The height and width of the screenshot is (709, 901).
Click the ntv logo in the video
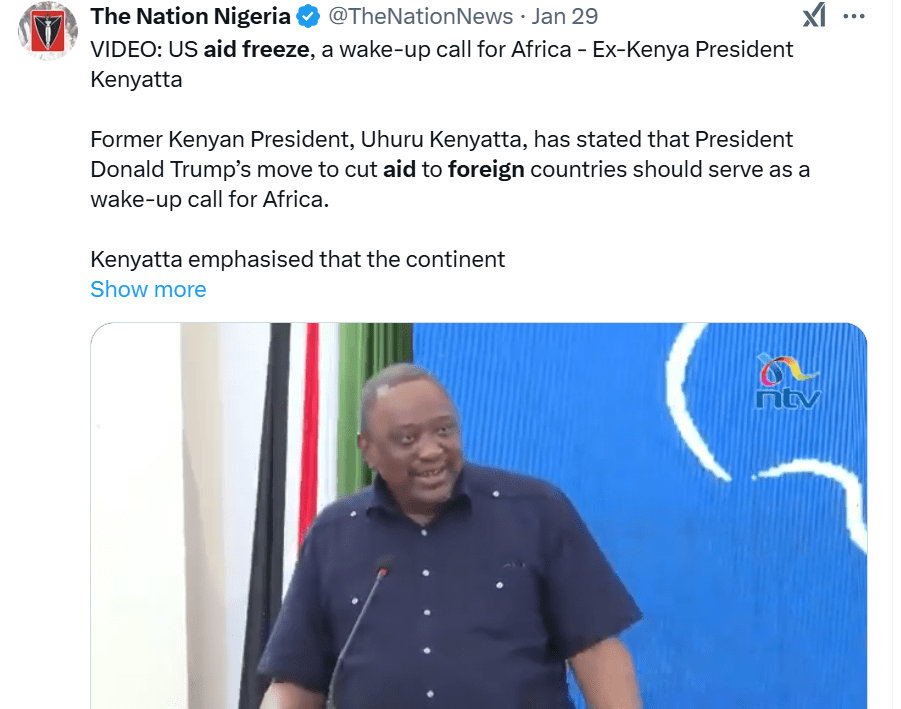pos(788,384)
